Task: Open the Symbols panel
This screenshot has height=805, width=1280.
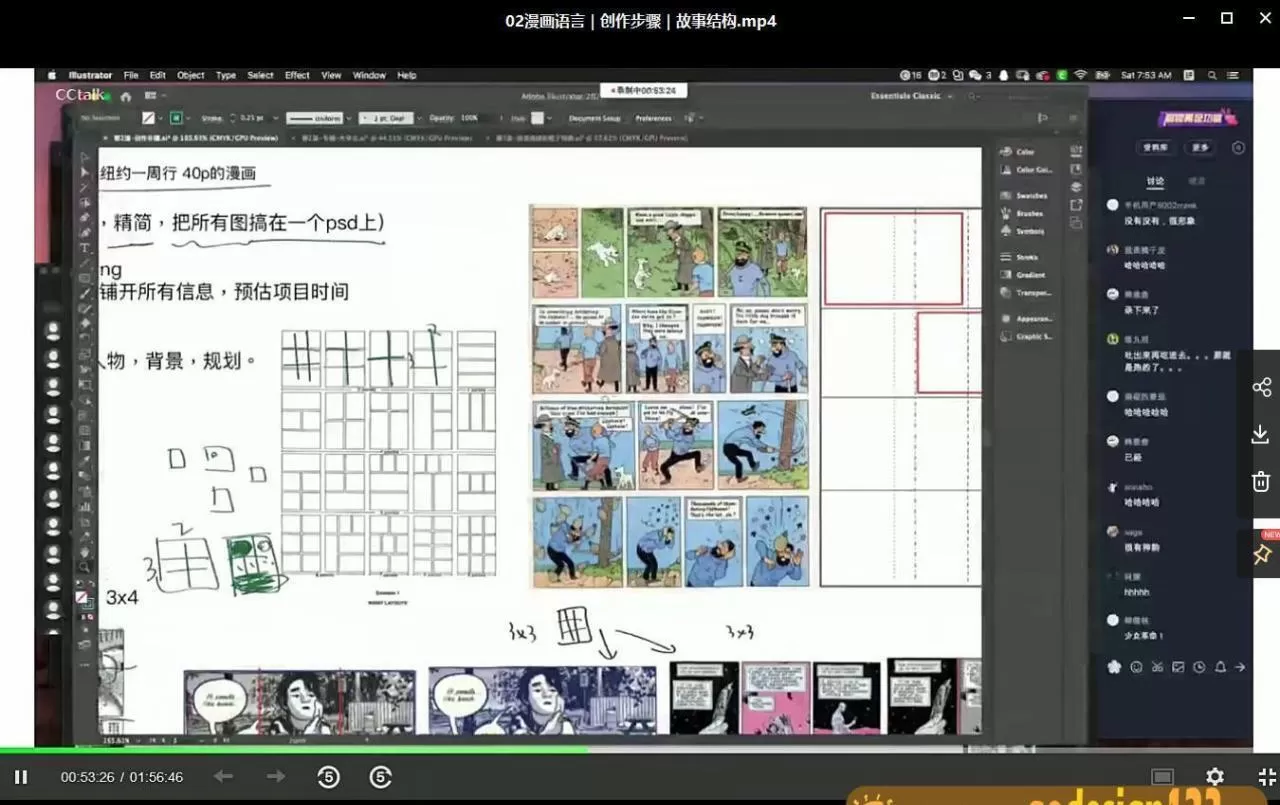Action: (x=1028, y=230)
